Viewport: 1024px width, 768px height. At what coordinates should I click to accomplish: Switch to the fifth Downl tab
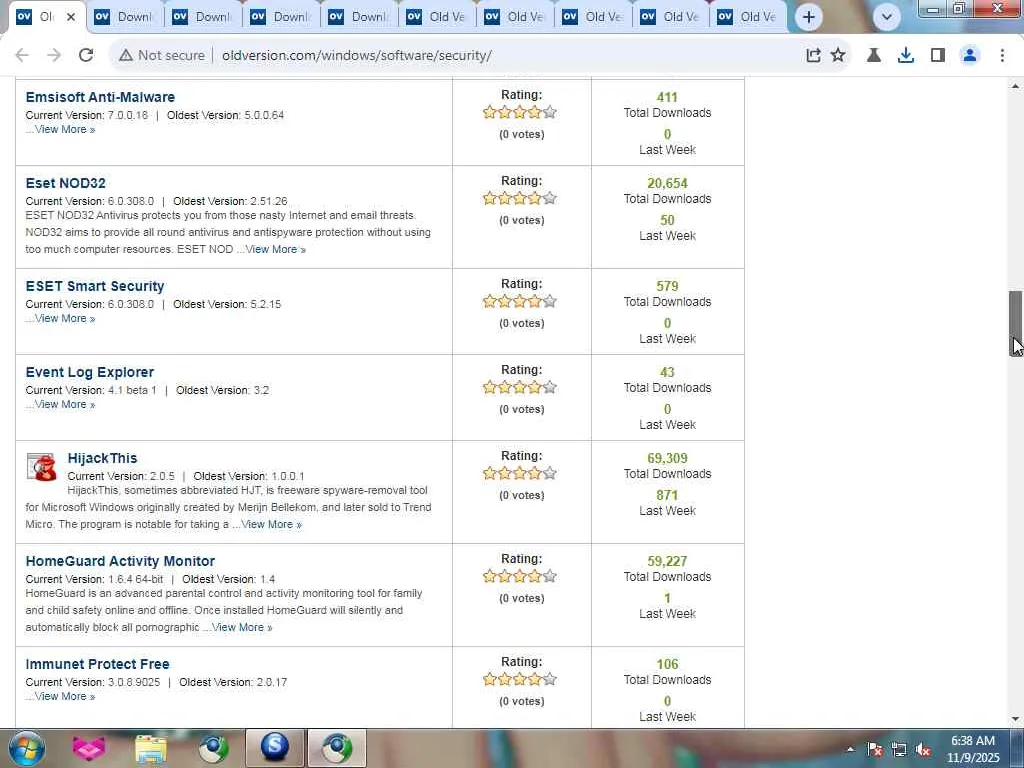358,17
